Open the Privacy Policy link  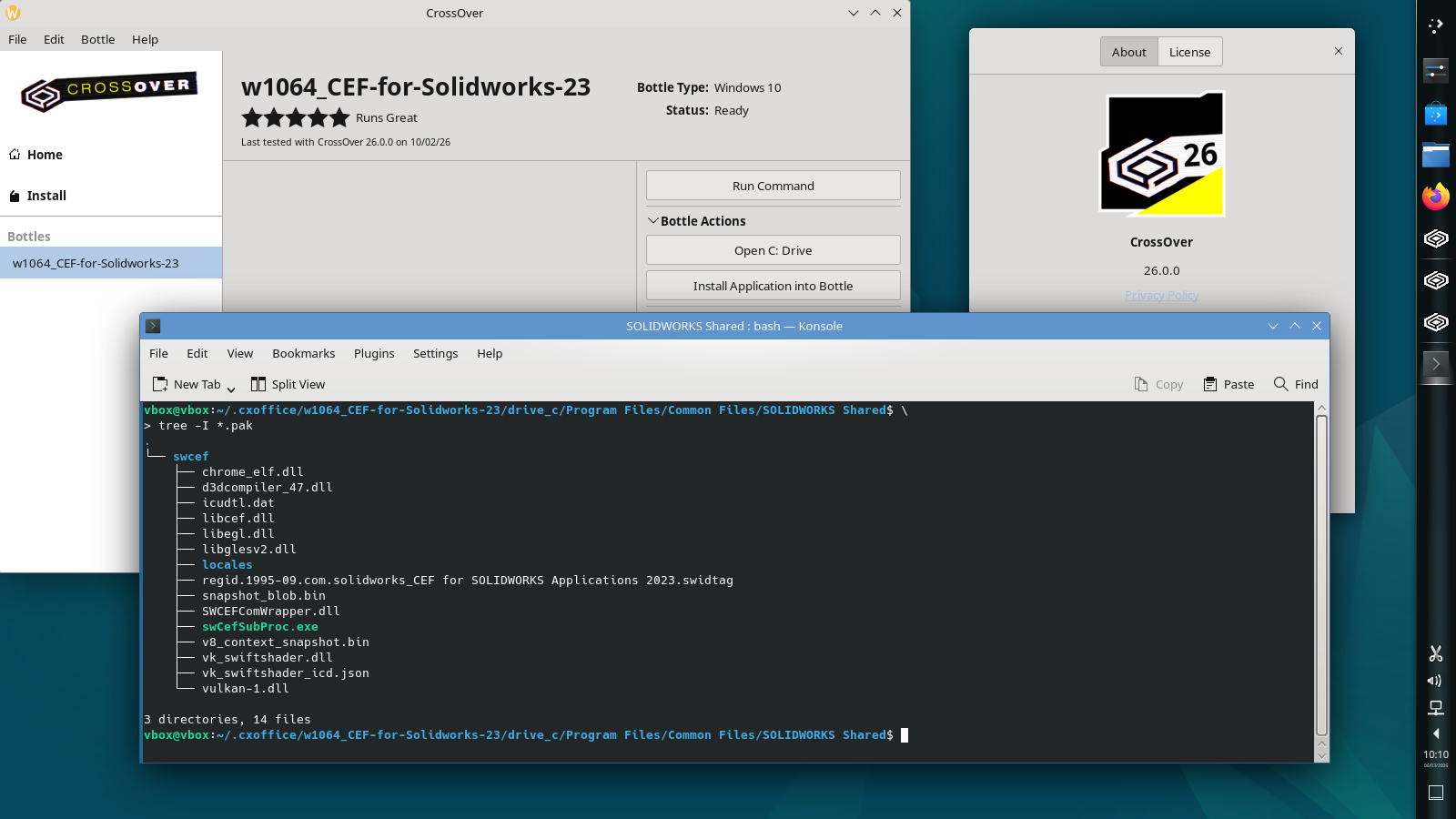tap(1162, 295)
